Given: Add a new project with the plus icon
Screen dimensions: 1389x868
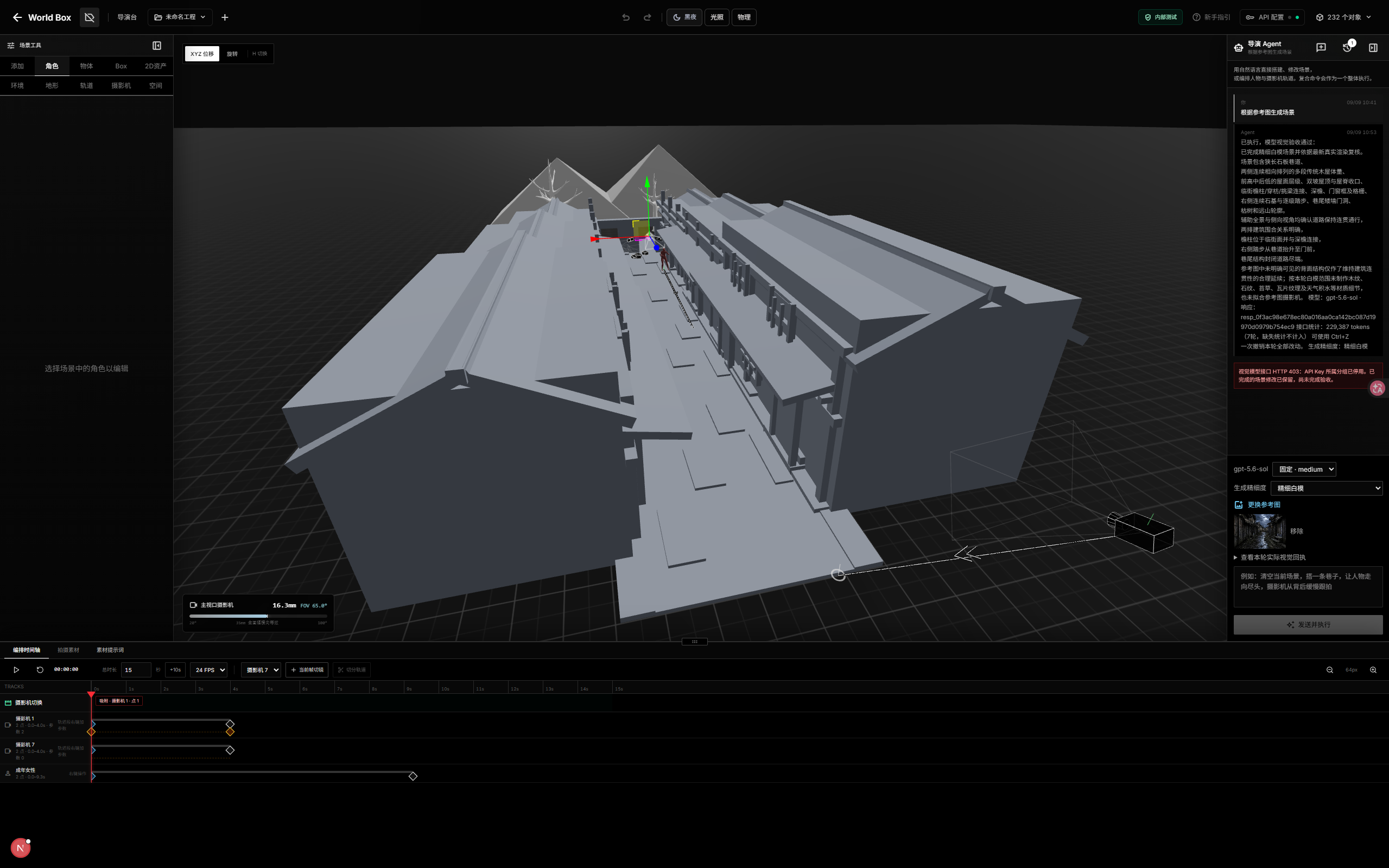Looking at the screenshot, I should [x=225, y=17].
